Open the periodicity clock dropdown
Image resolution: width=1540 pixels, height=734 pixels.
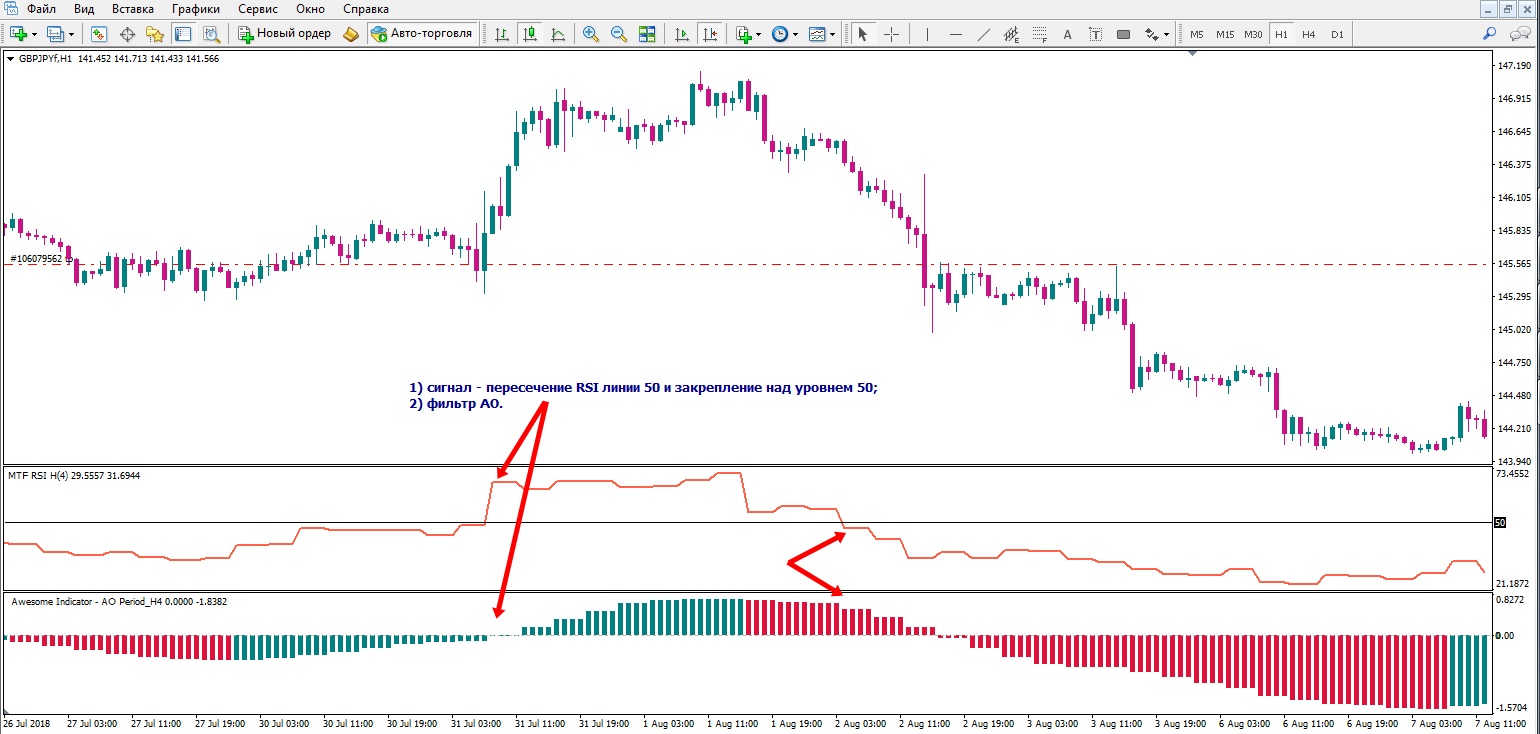[x=796, y=34]
